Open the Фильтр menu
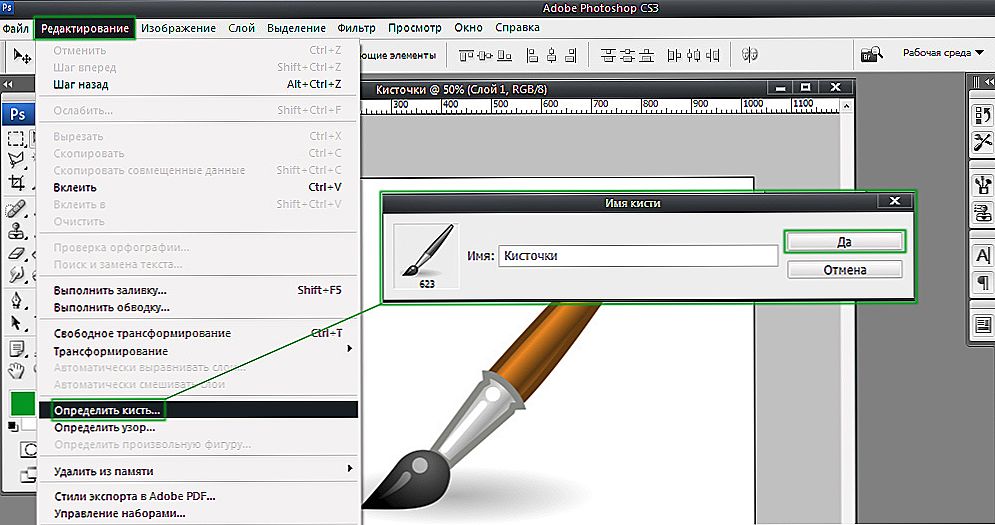Image resolution: width=995 pixels, height=525 pixels. tap(356, 28)
